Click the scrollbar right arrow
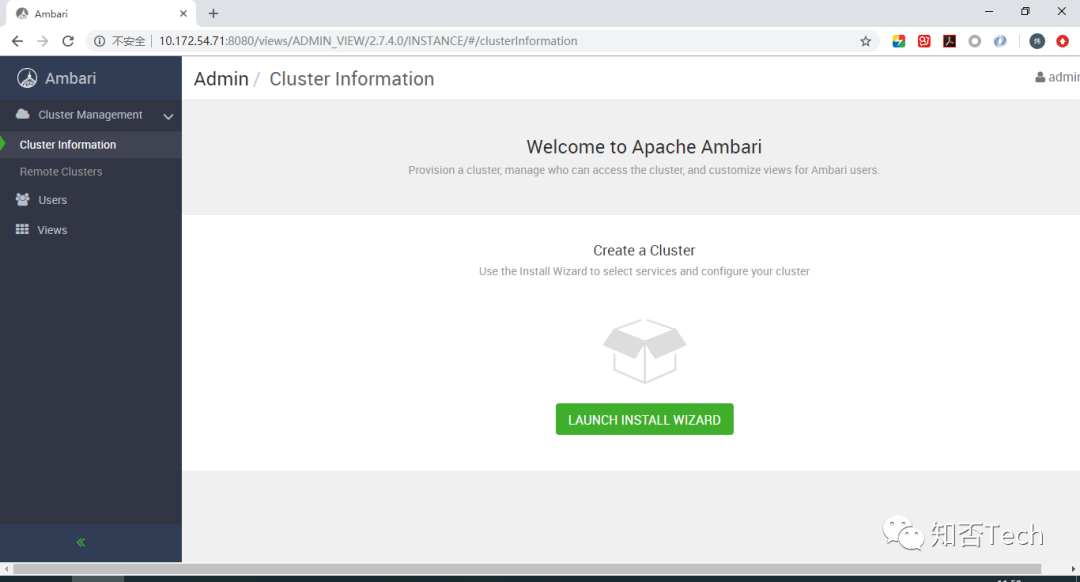The width and height of the screenshot is (1080, 582). 1073,569
